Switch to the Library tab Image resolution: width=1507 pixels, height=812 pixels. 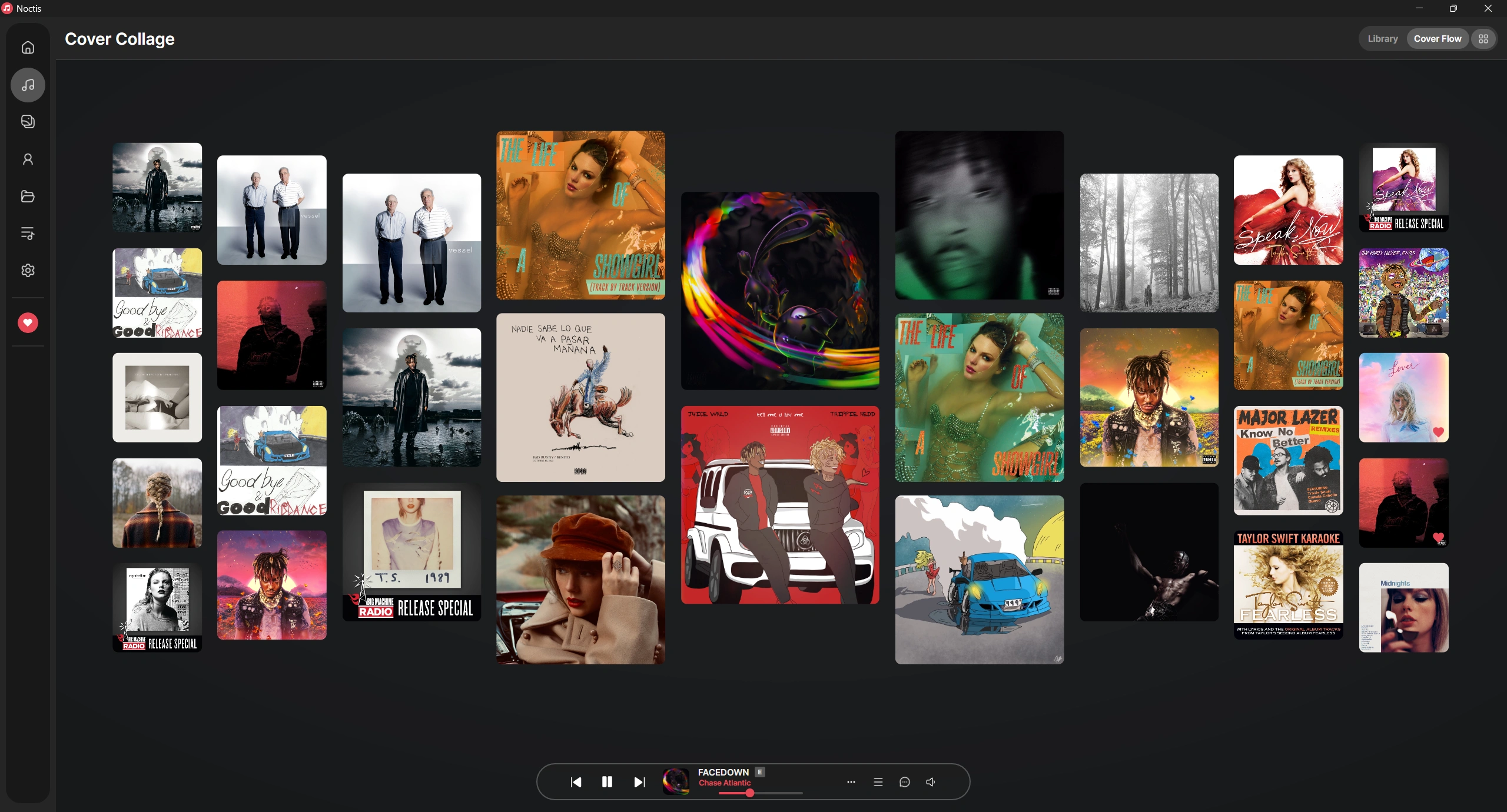(1382, 39)
